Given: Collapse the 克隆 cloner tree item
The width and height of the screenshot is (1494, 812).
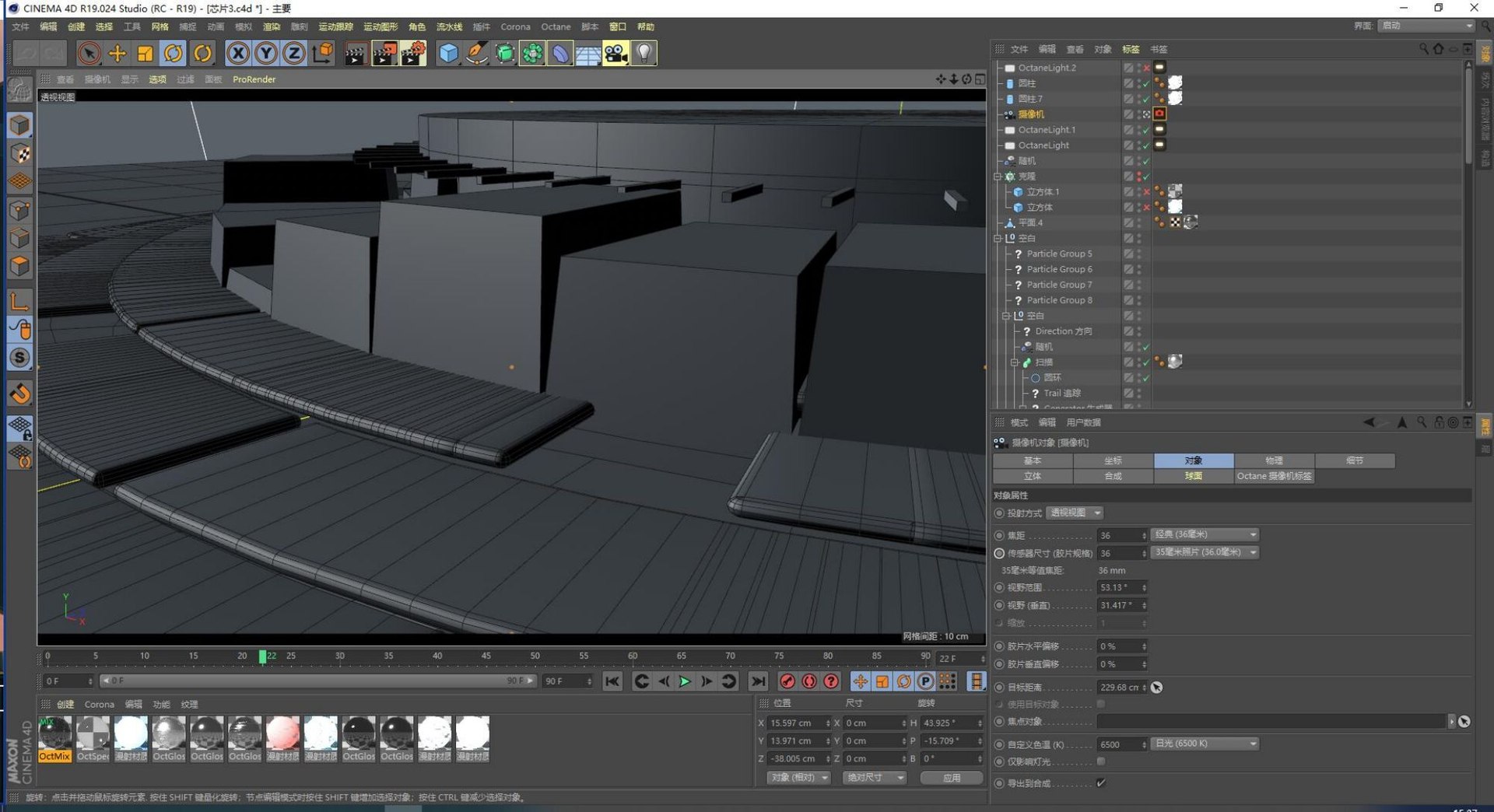Looking at the screenshot, I should [998, 177].
